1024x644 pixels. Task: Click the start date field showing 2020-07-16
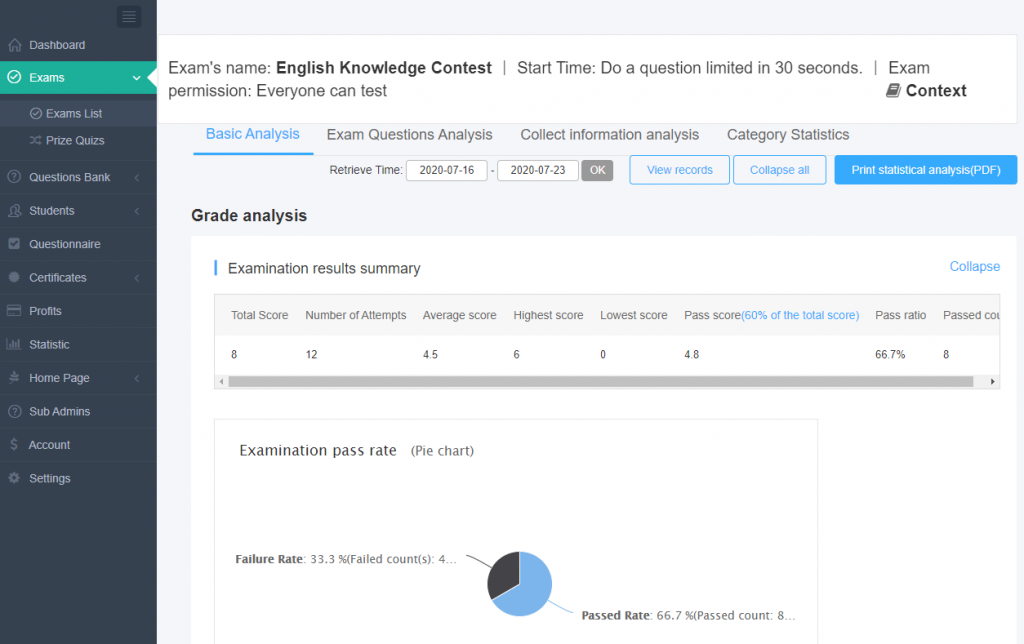coord(446,170)
